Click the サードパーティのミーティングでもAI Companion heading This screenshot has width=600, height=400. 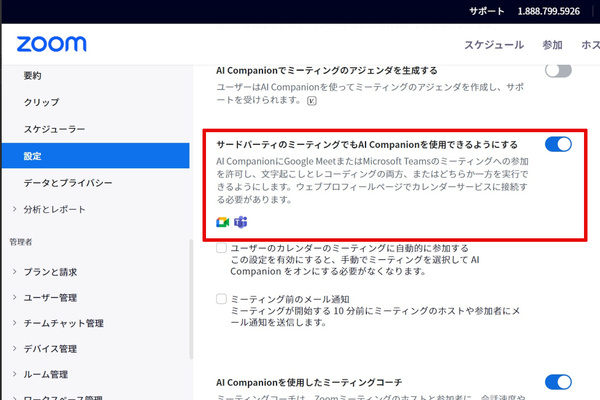click(x=367, y=145)
